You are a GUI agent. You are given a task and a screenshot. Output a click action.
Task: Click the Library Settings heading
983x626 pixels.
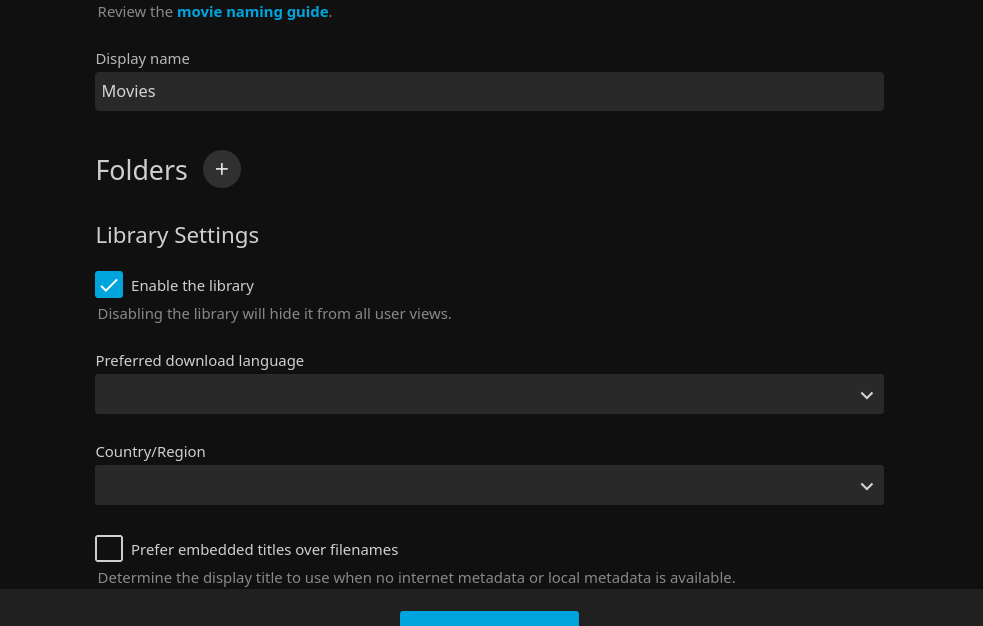(177, 236)
